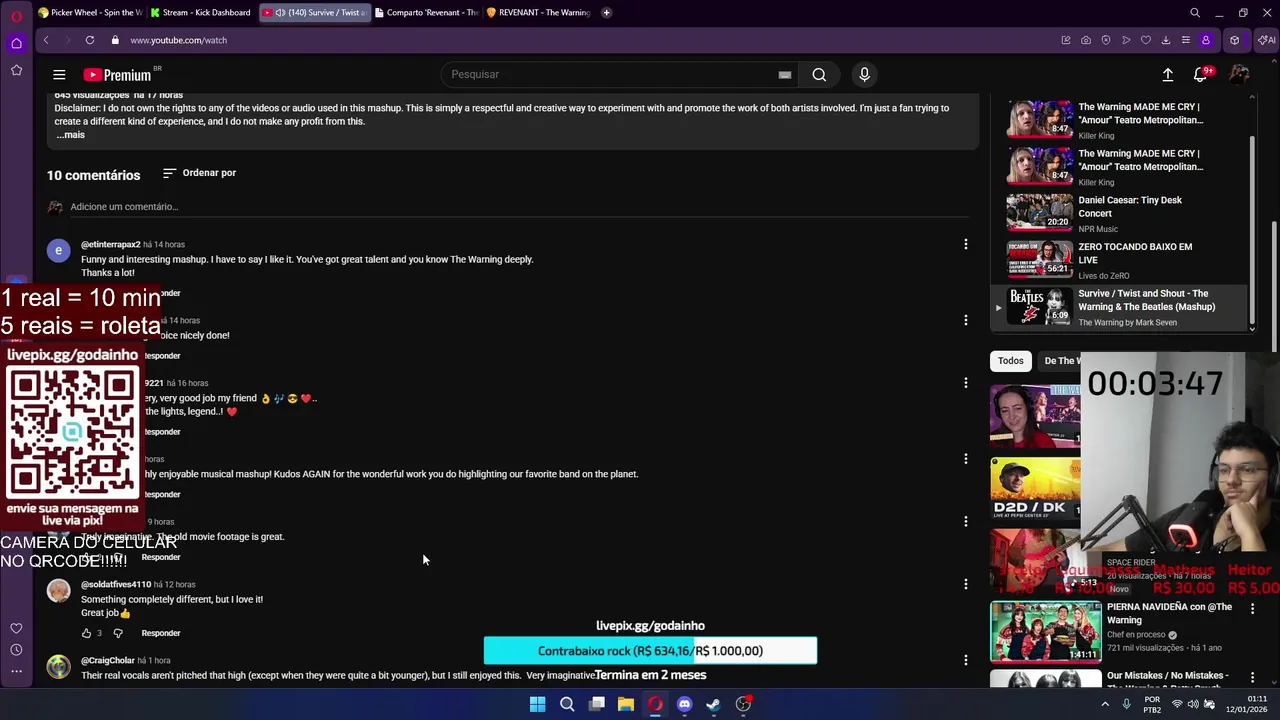Open a new browser tab with plus

pyautogui.click(x=606, y=13)
